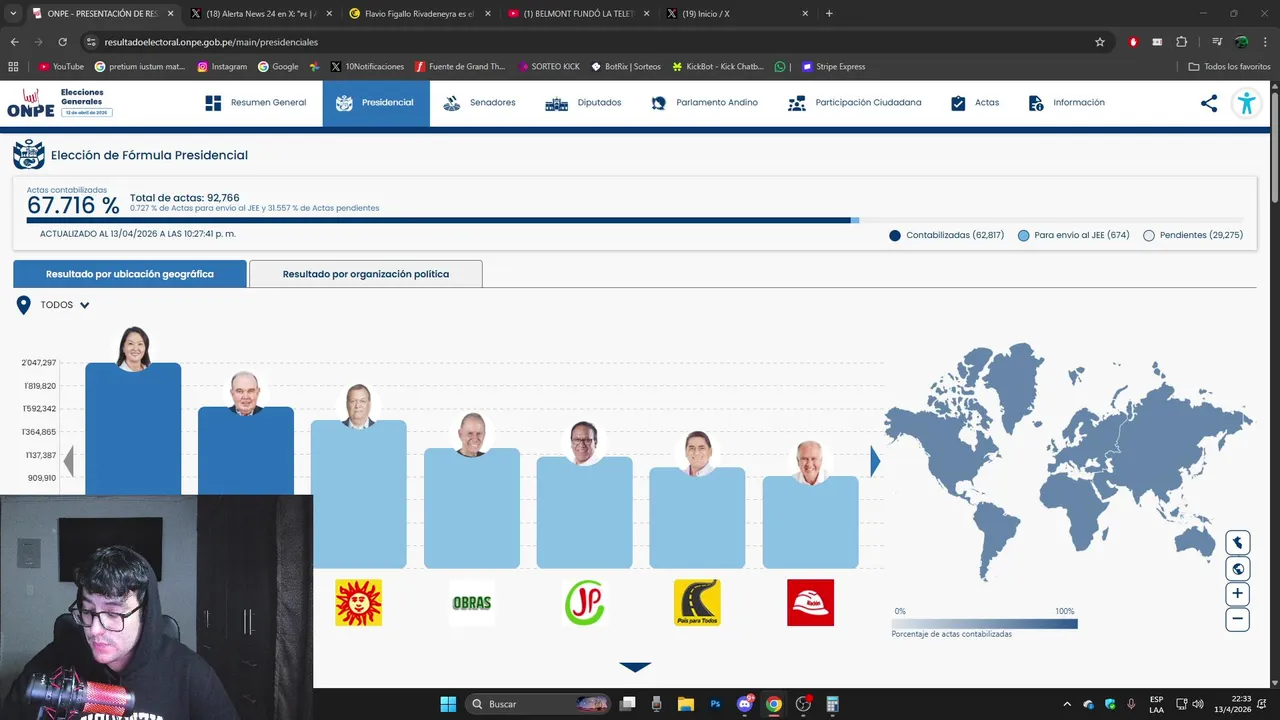Image resolution: width=1280 pixels, height=720 pixels.
Task: Open the Stripe Express bookmark
Action: [x=833, y=67]
